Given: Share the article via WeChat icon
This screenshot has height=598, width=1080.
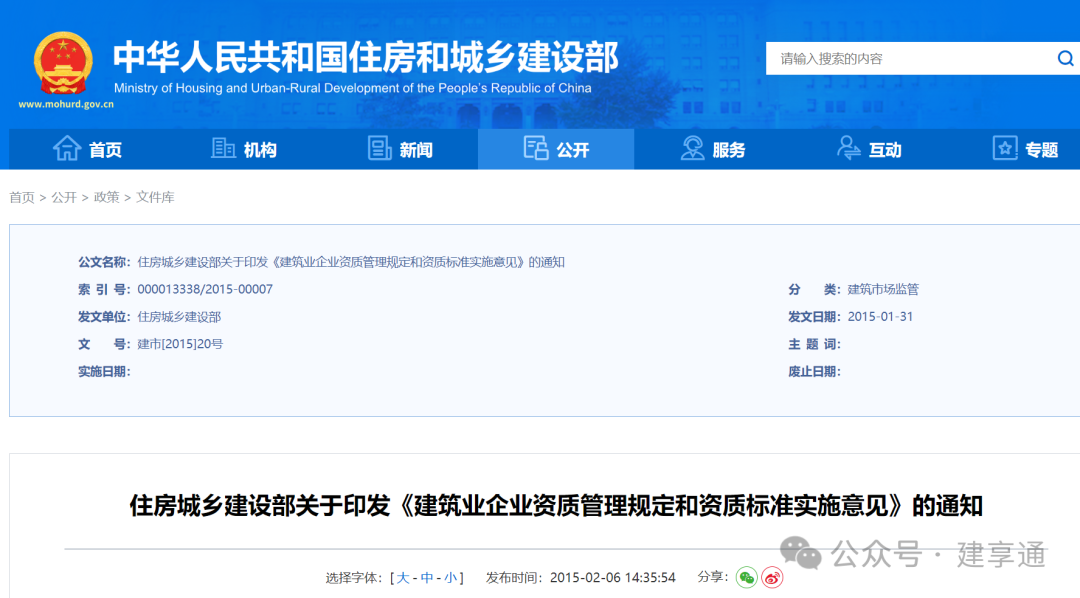Looking at the screenshot, I should [747, 577].
